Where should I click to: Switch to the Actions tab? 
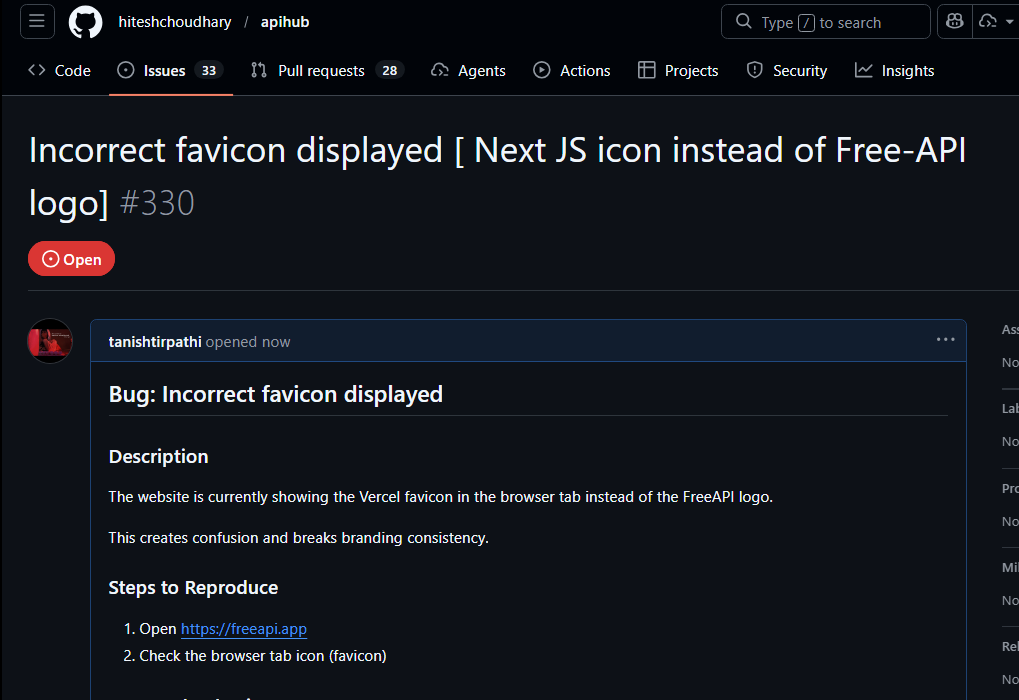point(572,71)
